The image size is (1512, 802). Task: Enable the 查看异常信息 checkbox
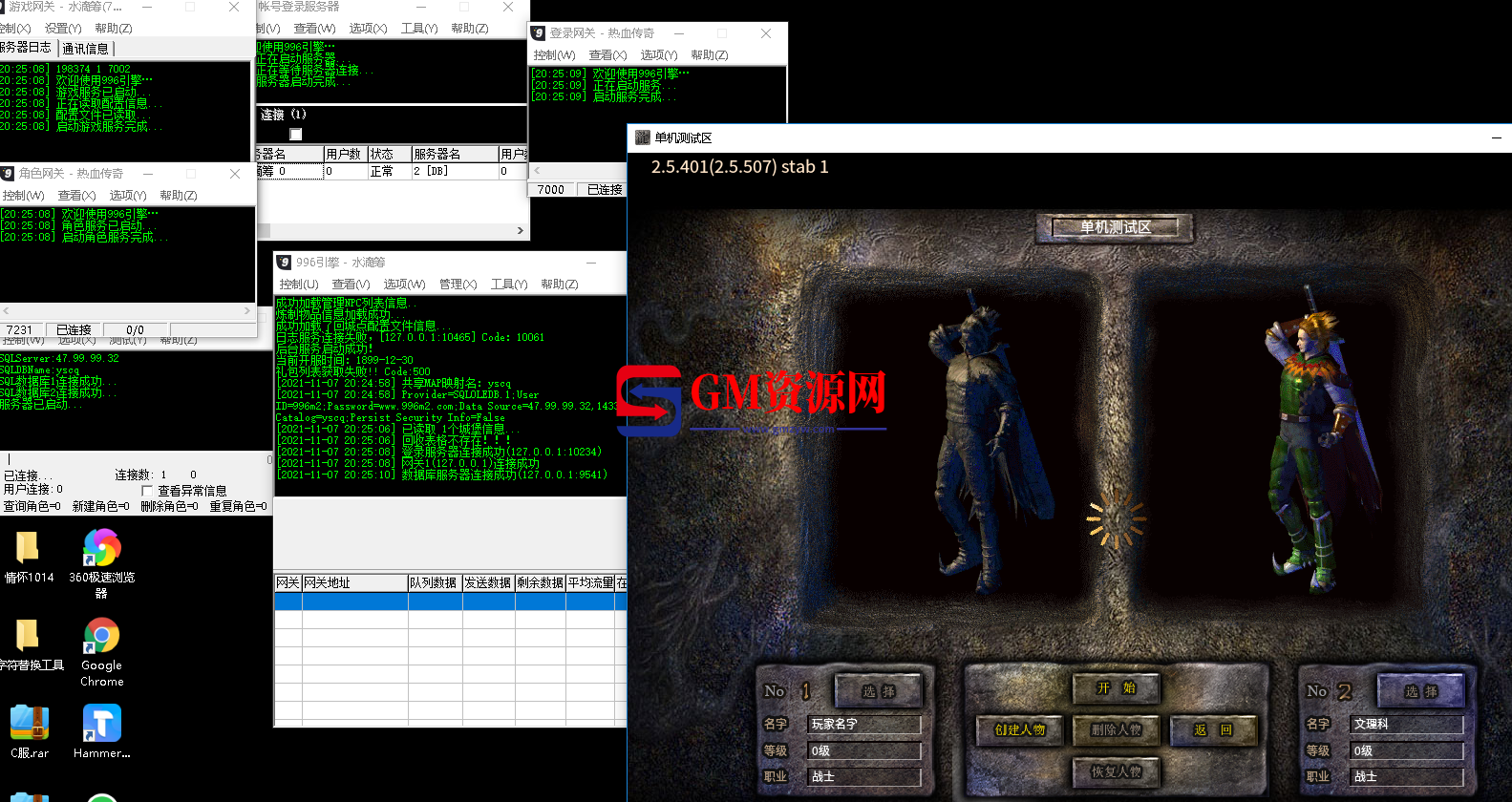click(147, 491)
